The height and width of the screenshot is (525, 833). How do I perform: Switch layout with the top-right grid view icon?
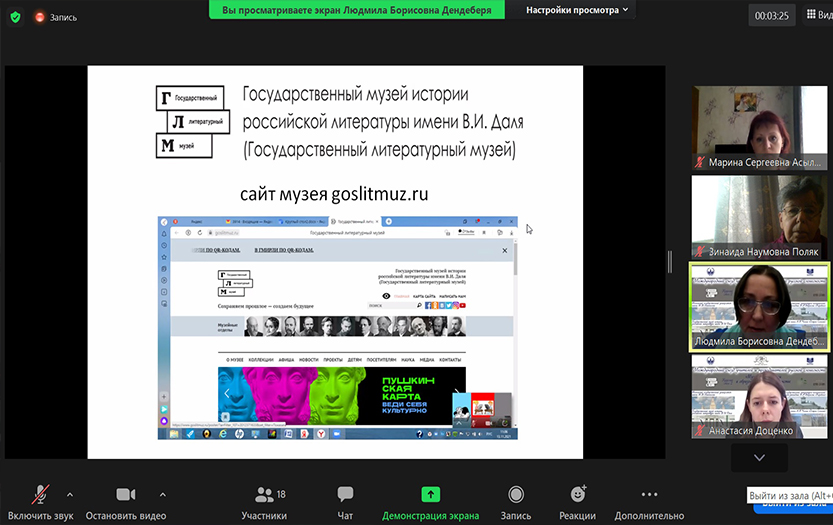pos(814,16)
